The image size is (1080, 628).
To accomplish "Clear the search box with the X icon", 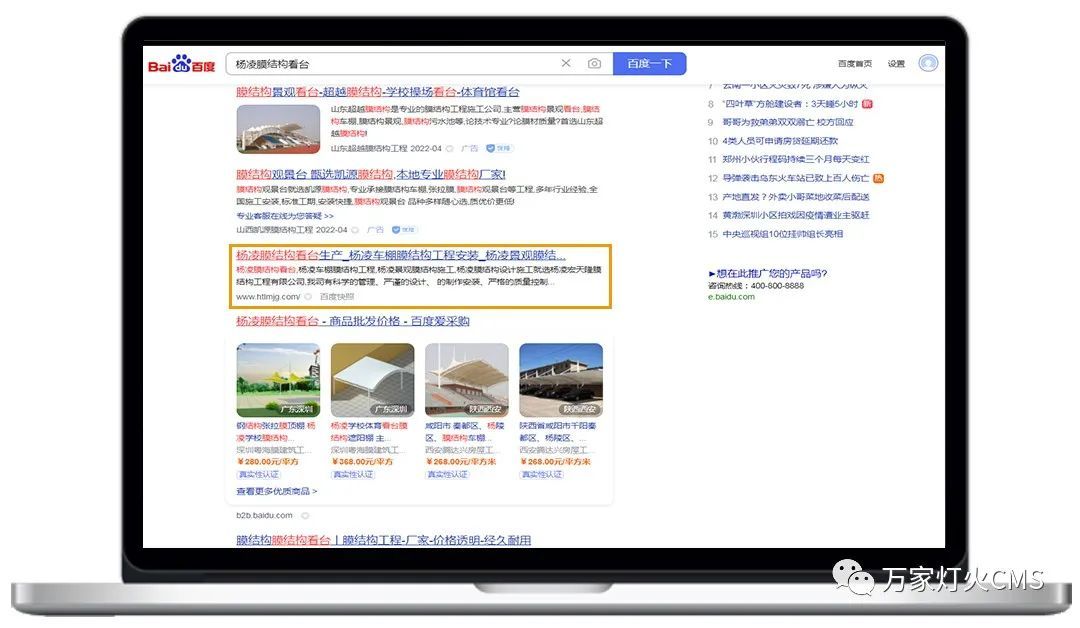I will pyautogui.click(x=566, y=63).
